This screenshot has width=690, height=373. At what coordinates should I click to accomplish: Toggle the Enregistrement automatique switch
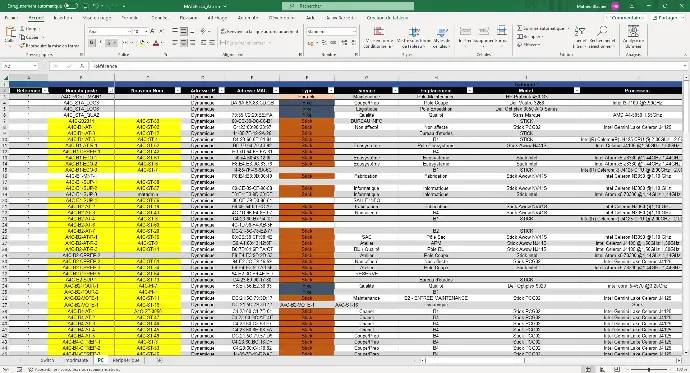71,6
